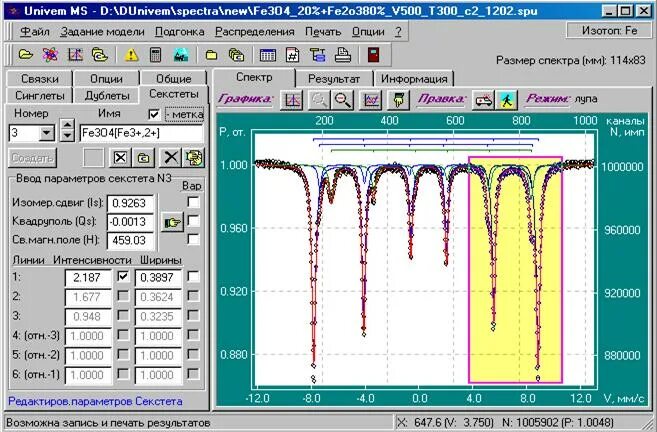
Task: Click the print setup icon left of the printer
Action: click(318, 54)
